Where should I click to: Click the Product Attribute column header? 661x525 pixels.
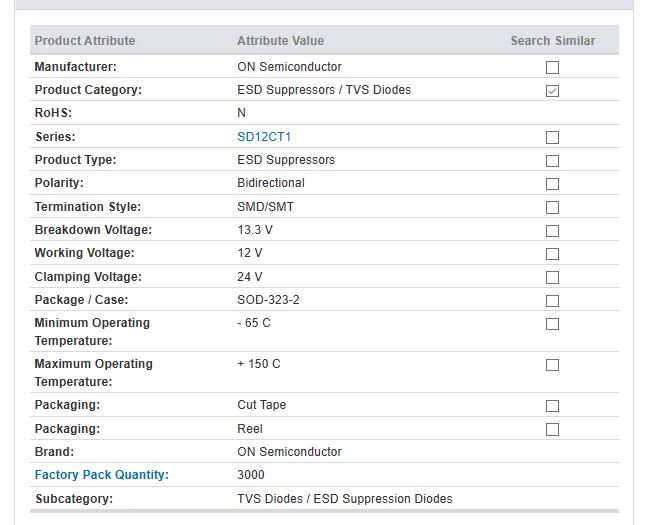point(85,40)
